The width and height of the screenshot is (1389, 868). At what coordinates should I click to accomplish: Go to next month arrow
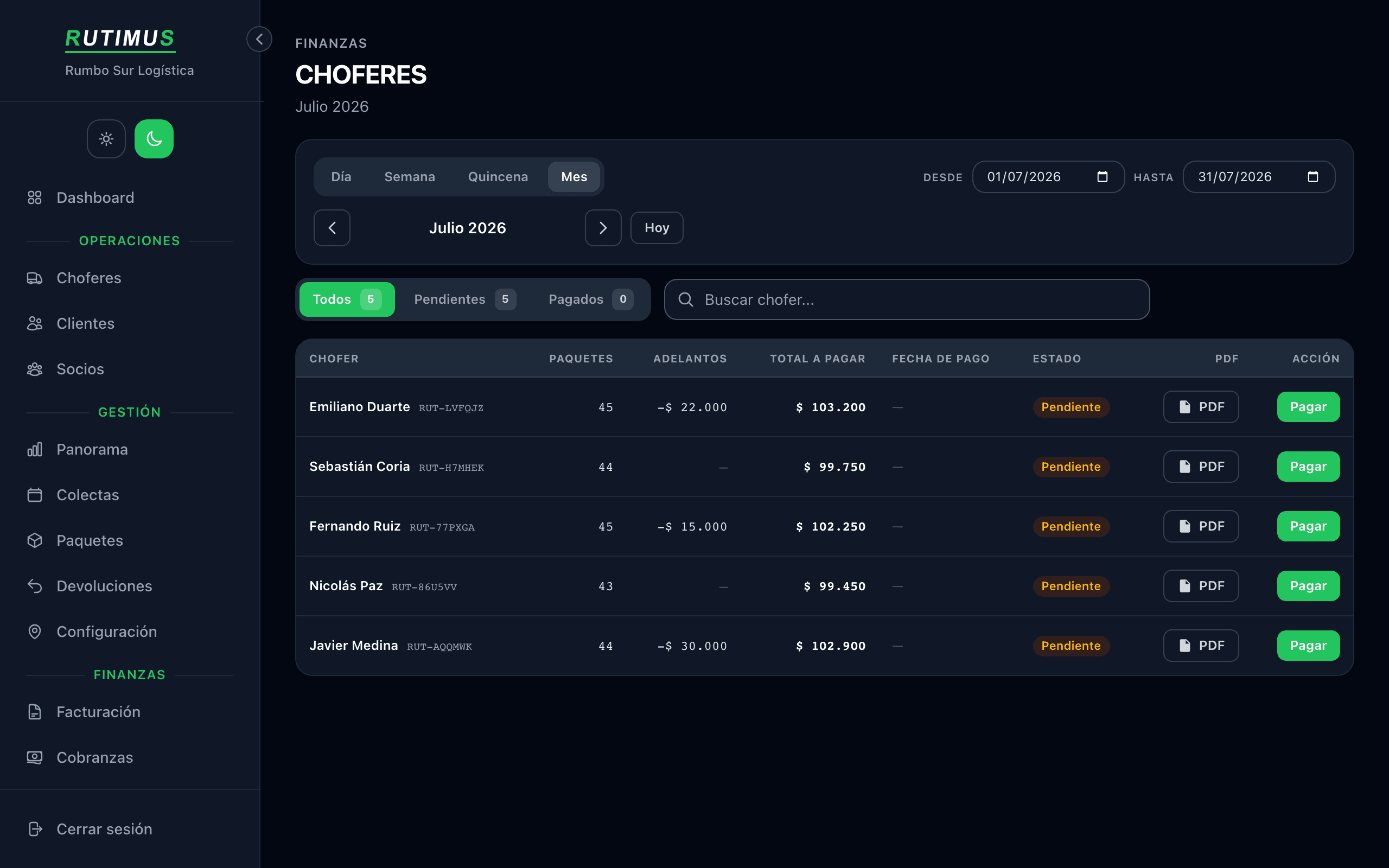[x=603, y=228]
